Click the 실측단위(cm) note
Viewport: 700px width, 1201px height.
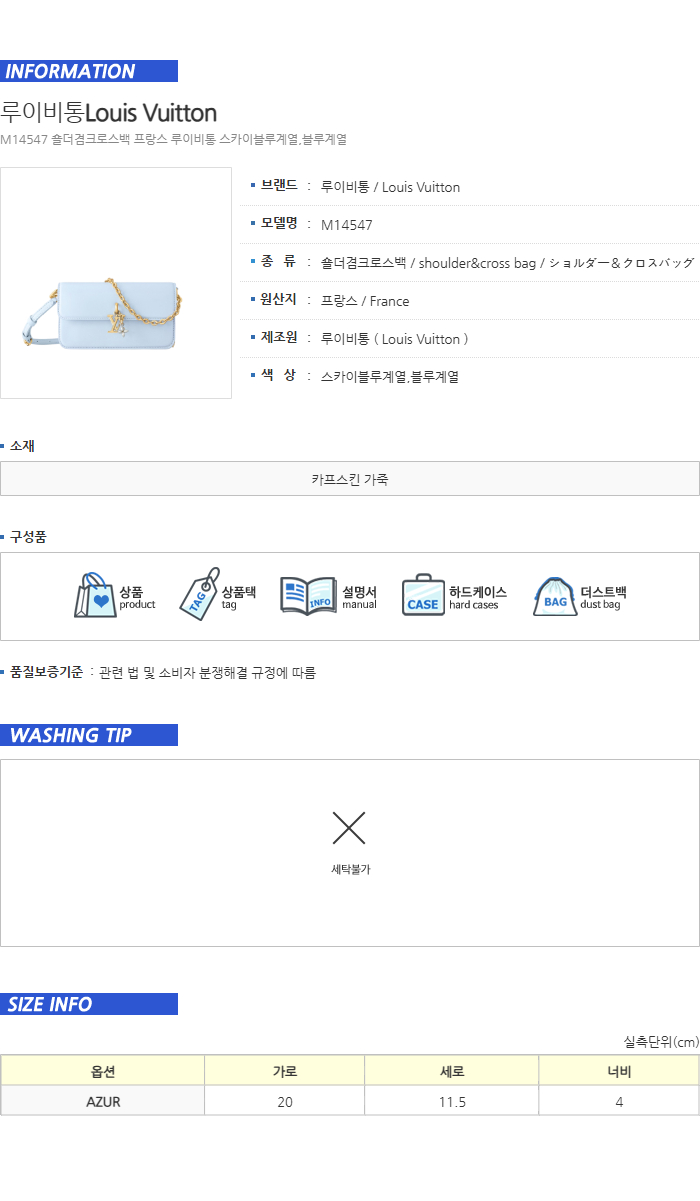pos(661,1042)
